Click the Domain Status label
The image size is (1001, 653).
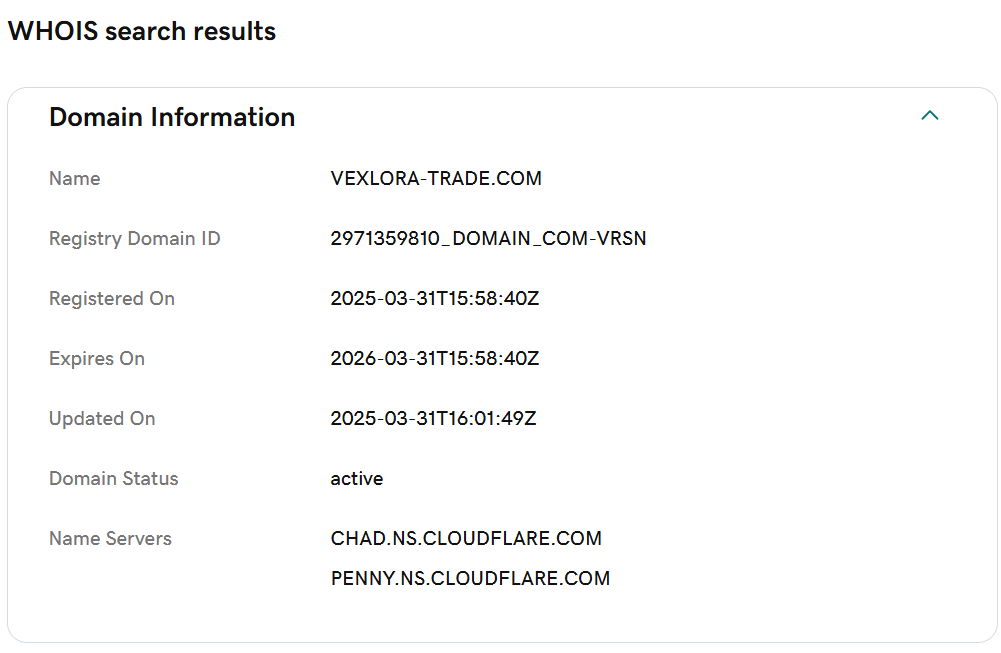[x=114, y=479]
